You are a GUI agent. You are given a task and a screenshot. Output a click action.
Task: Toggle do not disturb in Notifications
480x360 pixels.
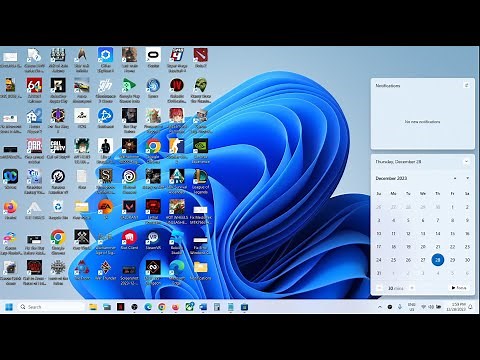467,85
